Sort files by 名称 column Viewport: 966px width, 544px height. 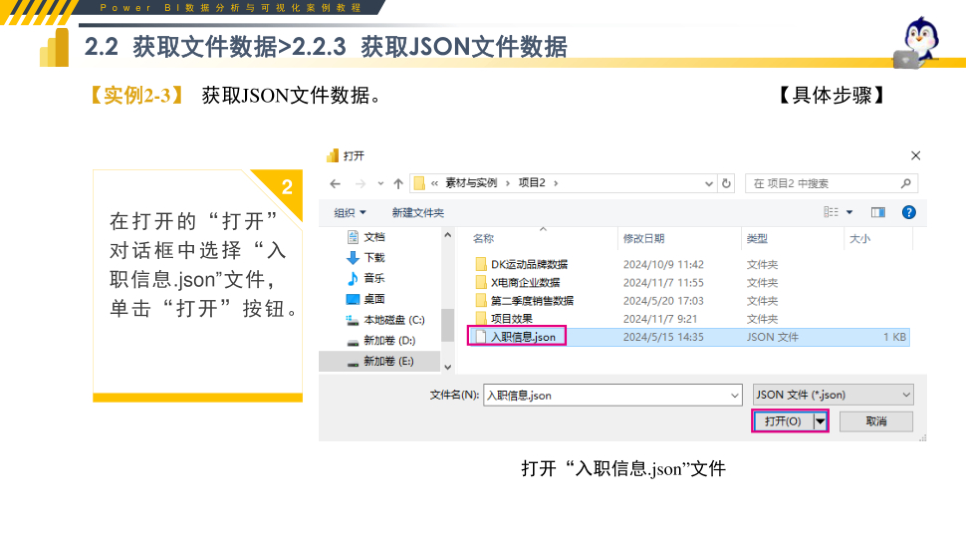click(484, 238)
